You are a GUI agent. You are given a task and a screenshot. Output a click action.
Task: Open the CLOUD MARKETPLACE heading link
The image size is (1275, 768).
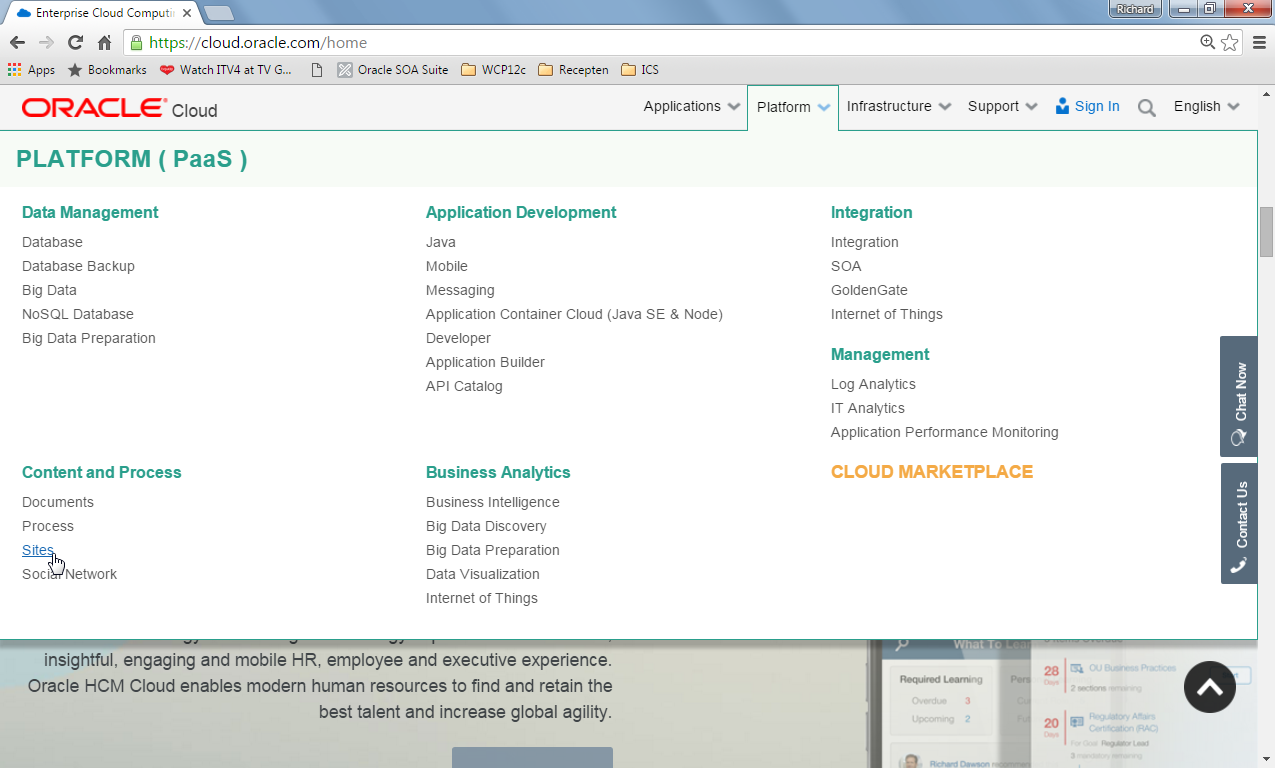[x=931, y=472]
